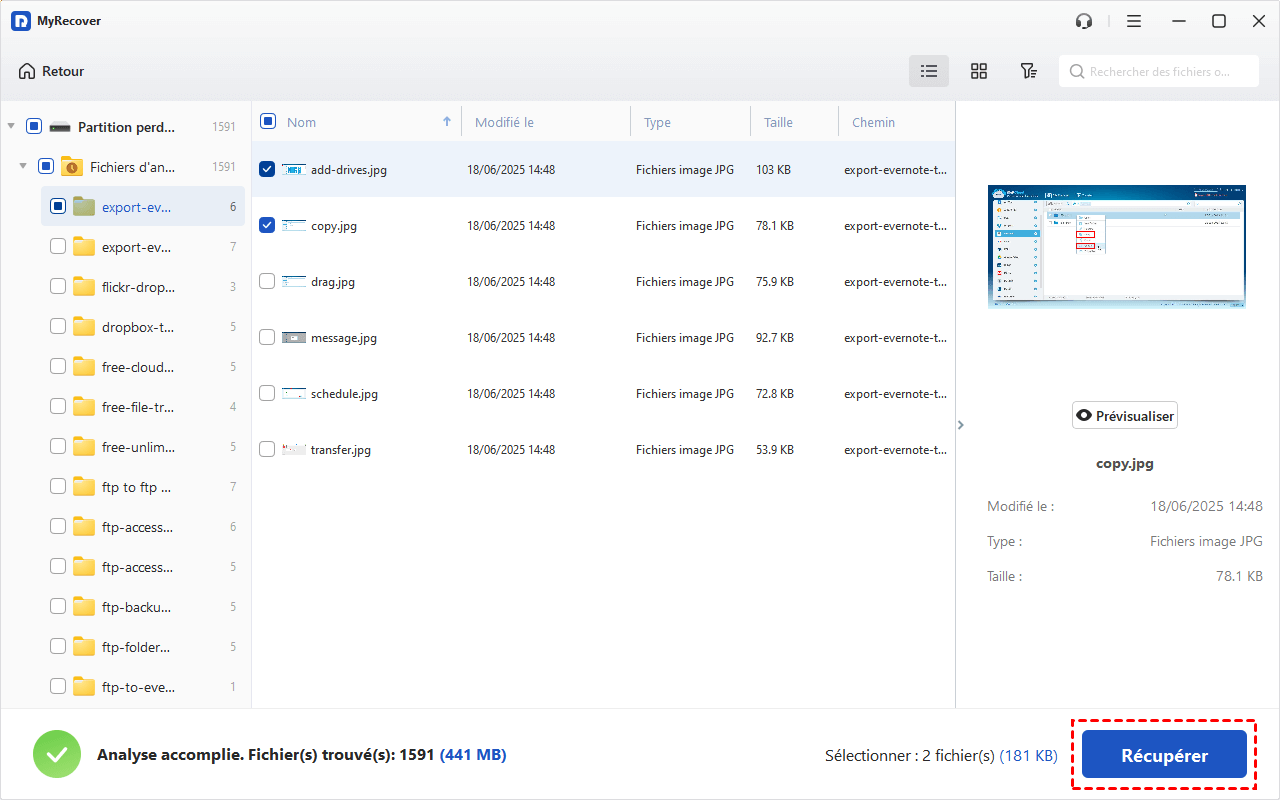Select the message.jpg file name
Screen dimensions: 1280x800
pos(344,338)
